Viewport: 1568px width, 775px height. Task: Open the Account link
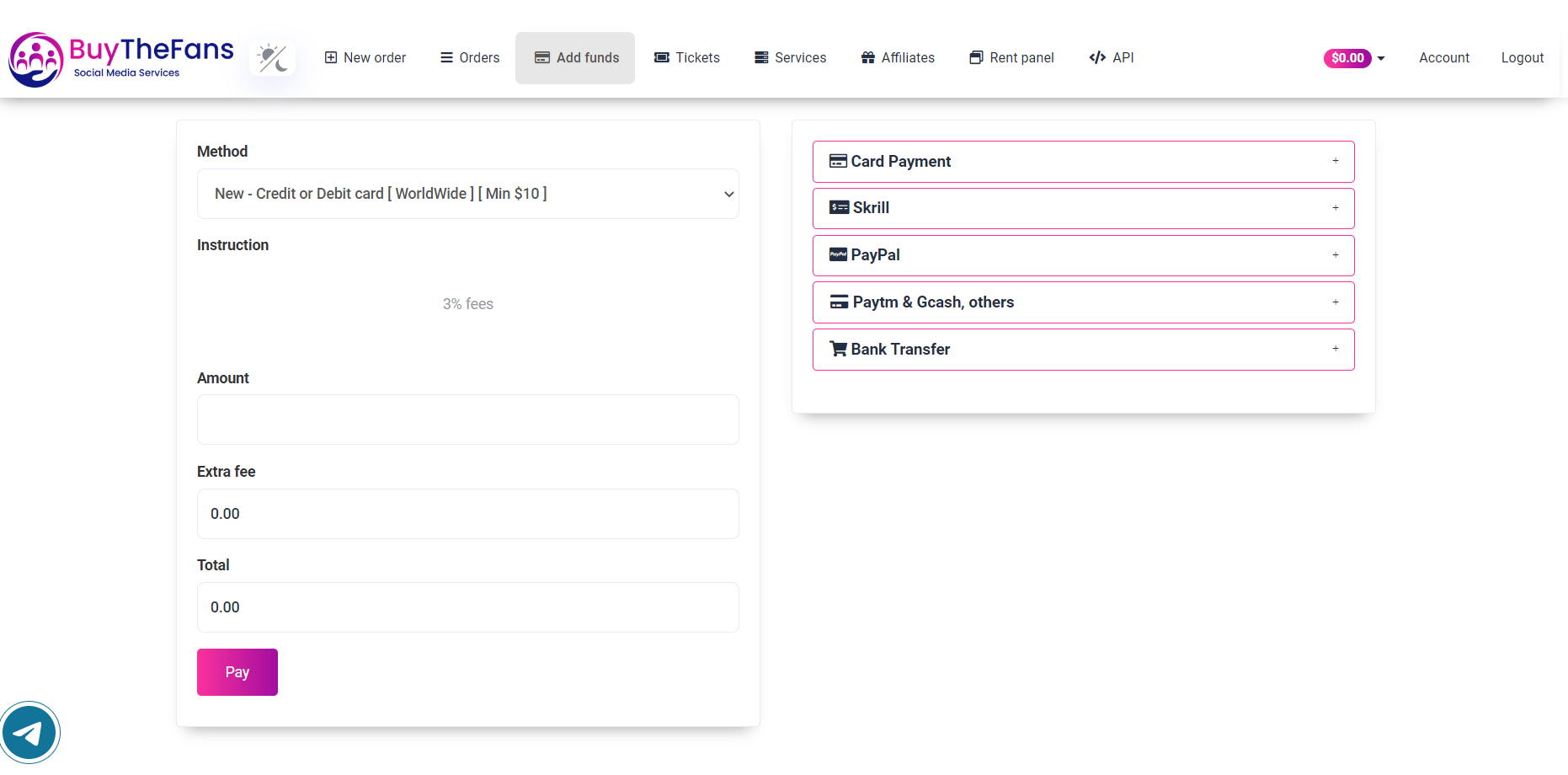tap(1443, 58)
